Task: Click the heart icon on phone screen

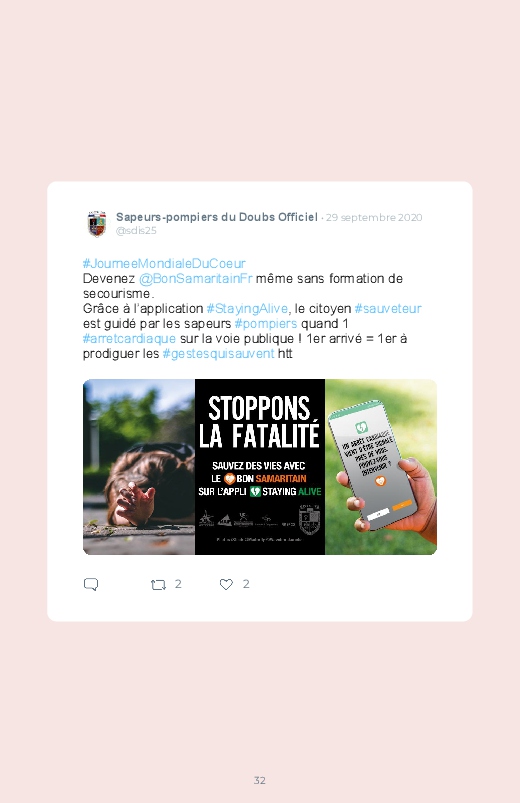Action: pyautogui.click(x=380, y=481)
